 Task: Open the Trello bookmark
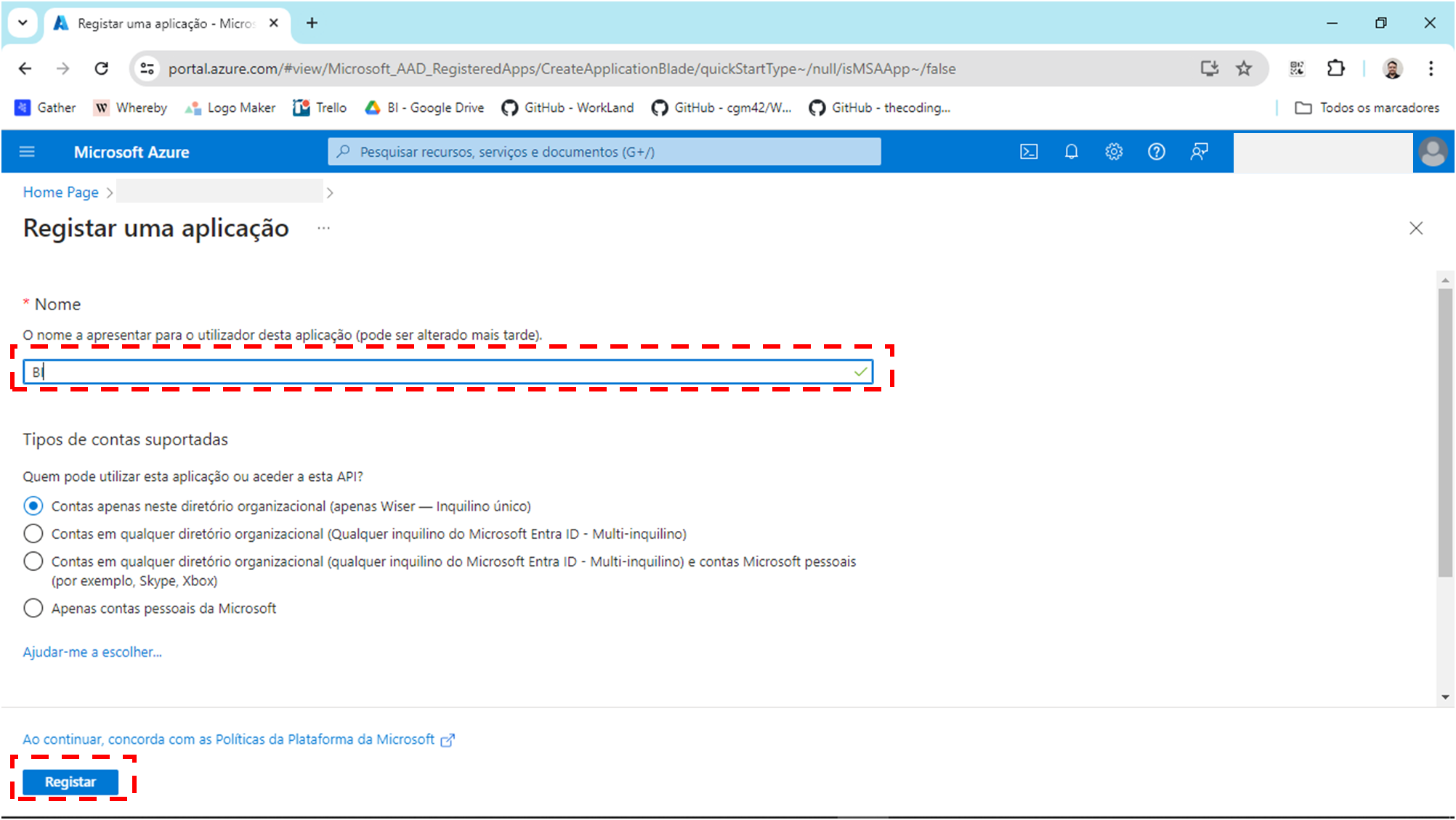click(x=320, y=107)
